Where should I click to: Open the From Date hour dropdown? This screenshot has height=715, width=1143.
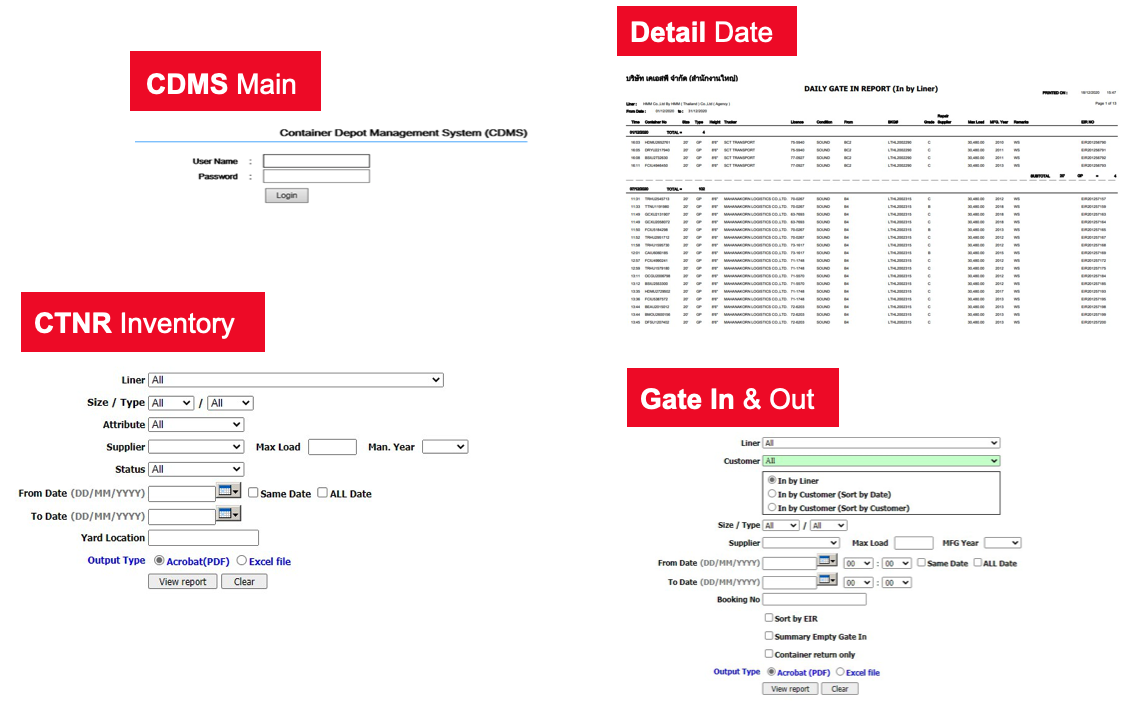point(859,563)
